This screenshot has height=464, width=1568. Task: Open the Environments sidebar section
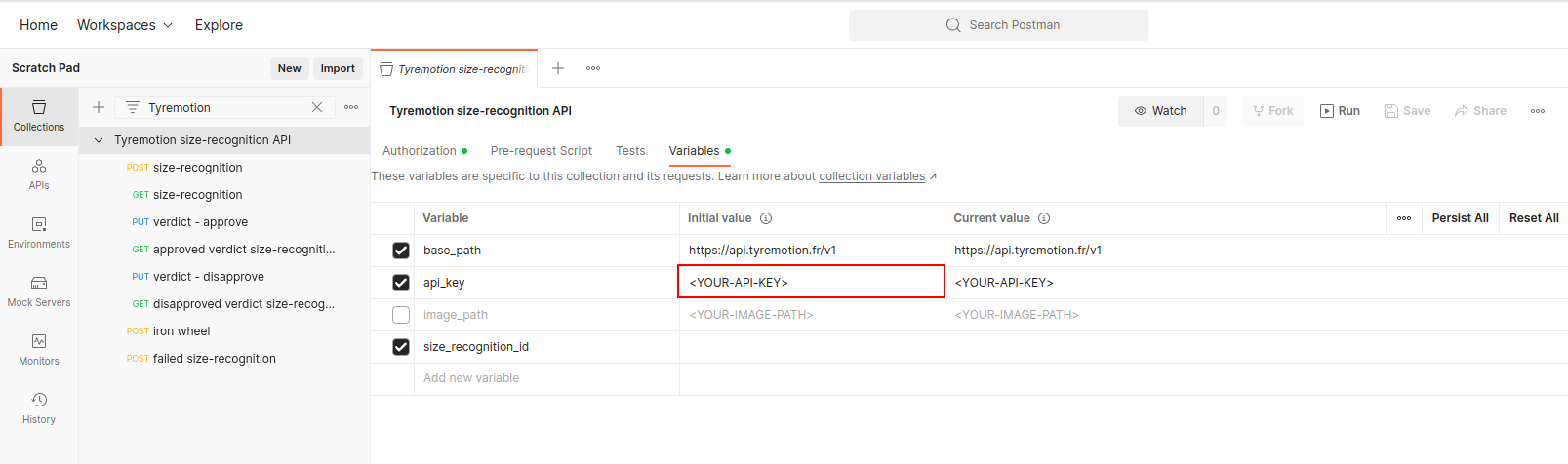(39, 232)
